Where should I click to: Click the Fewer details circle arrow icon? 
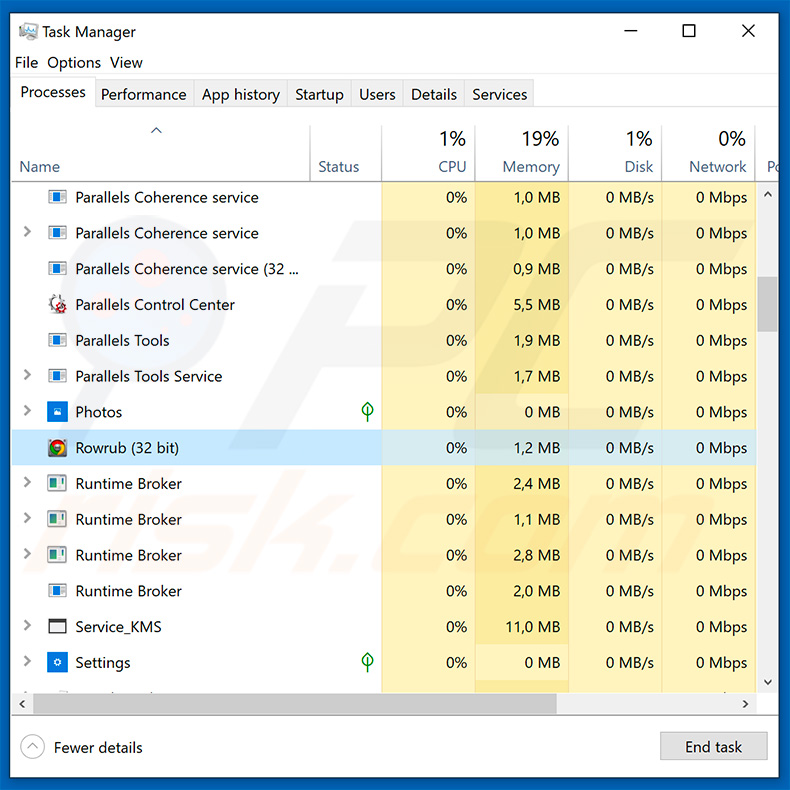(33, 747)
